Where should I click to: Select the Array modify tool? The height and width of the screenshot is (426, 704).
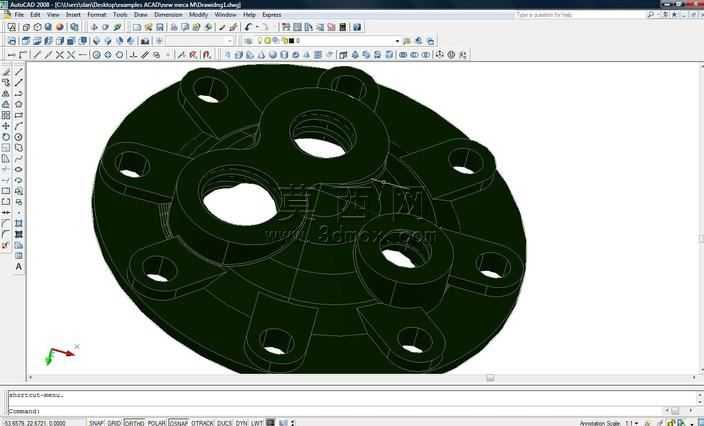(x=6, y=115)
